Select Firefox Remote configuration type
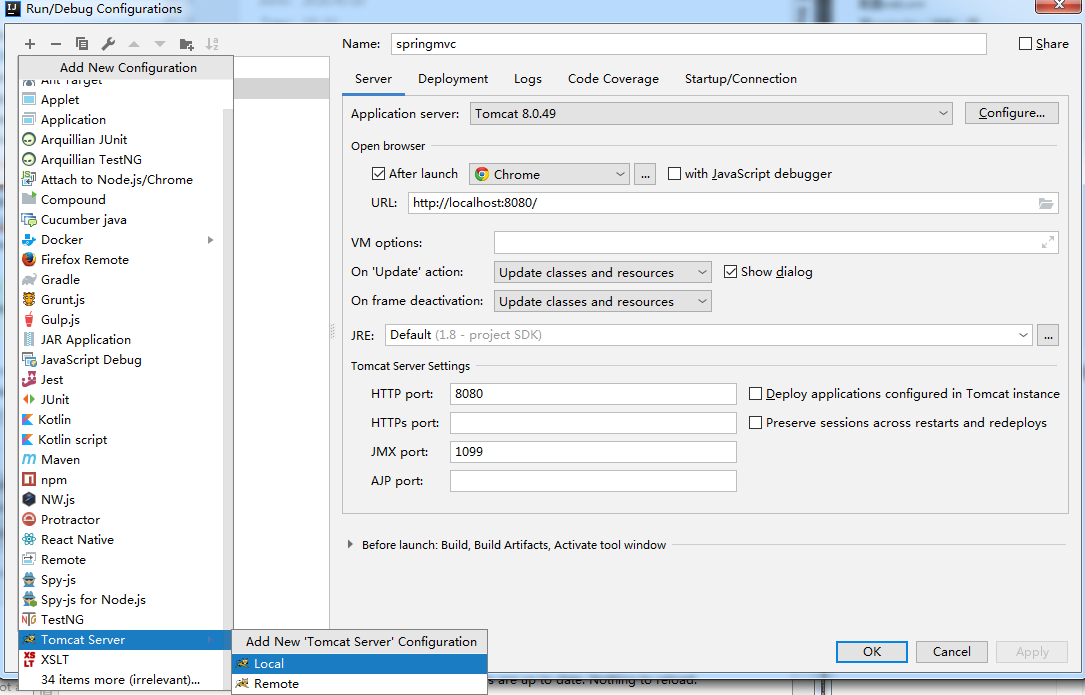The height and width of the screenshot is (695, 1085). 122,260
